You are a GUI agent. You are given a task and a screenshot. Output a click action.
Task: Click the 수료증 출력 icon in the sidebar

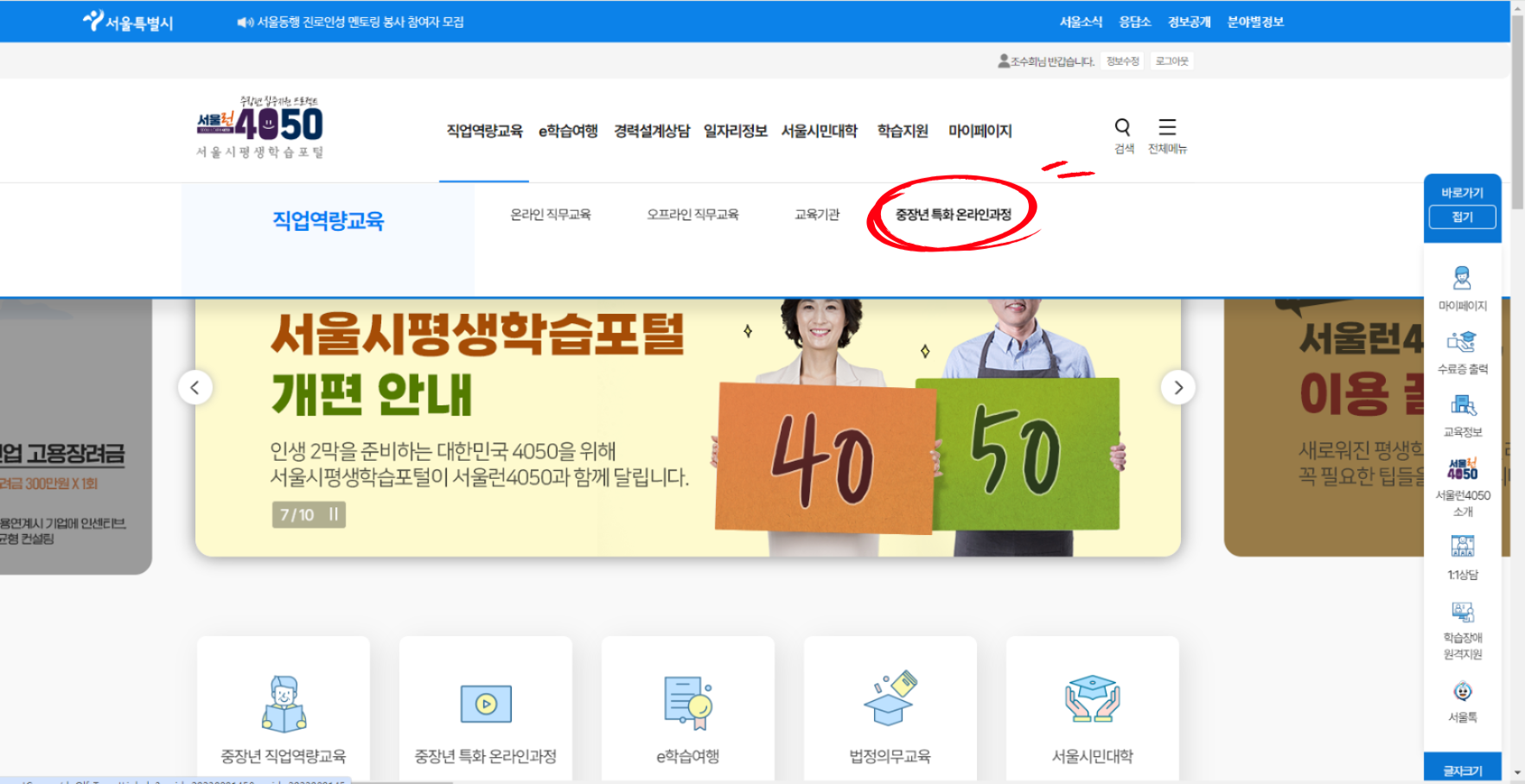[1462, 342]
